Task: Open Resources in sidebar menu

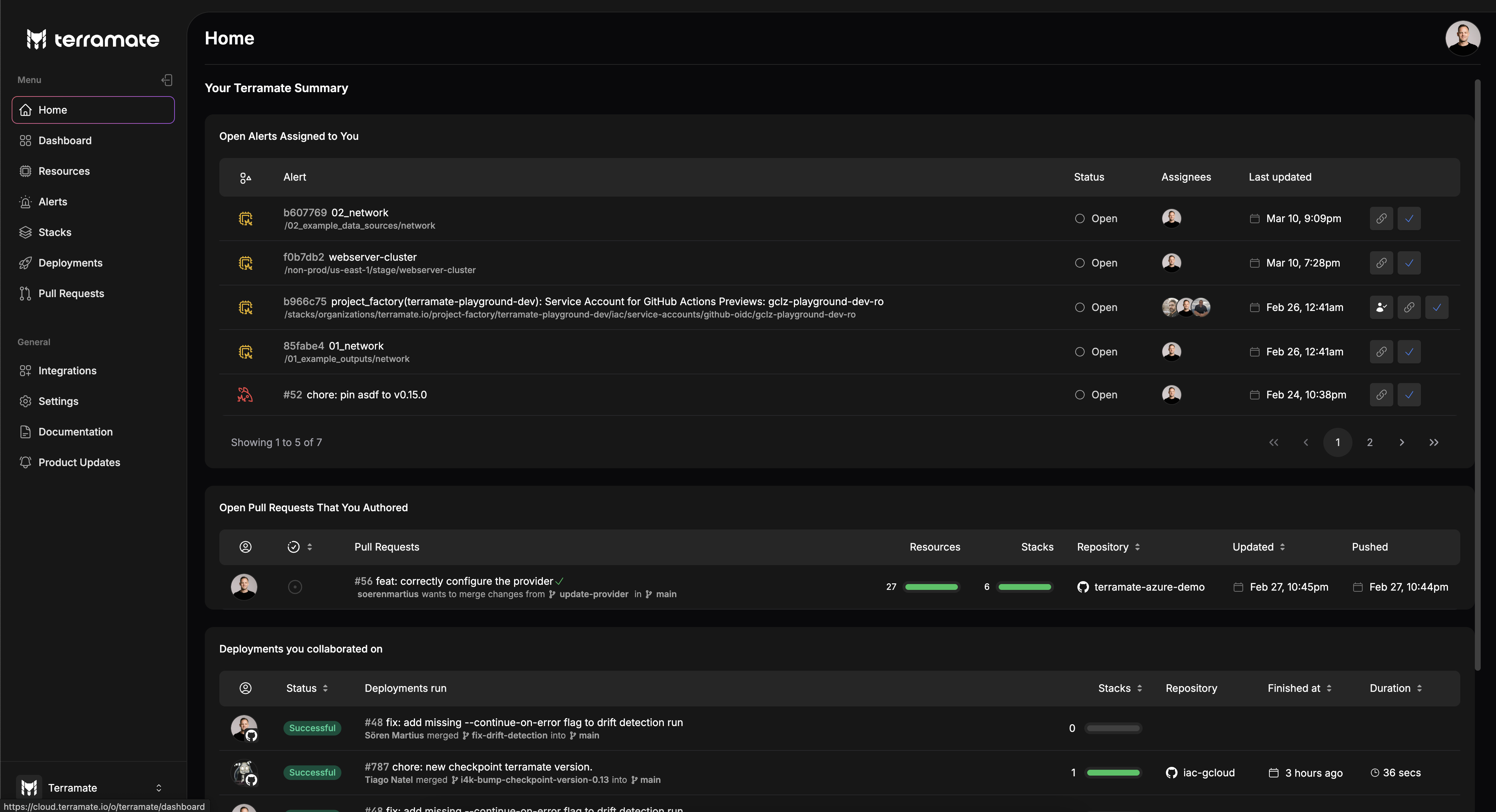Action: point(93,171)
